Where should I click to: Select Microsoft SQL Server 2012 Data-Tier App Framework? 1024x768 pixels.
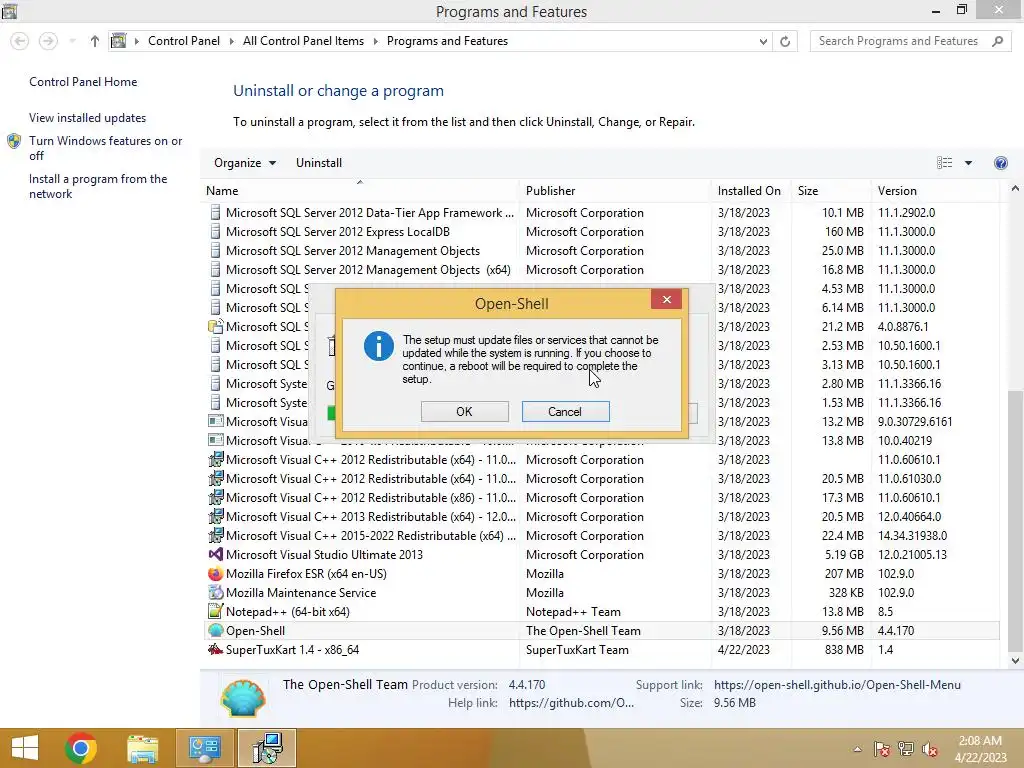click(x=601, y=213)
